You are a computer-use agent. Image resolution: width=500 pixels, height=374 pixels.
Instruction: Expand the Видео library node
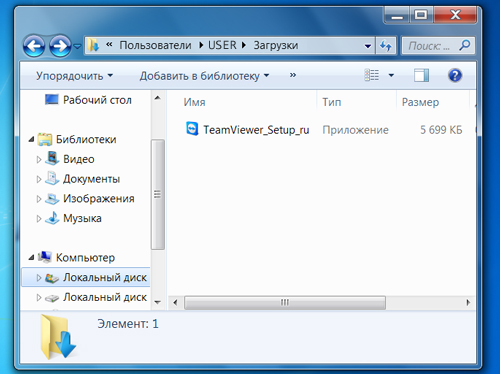(39, 160)
